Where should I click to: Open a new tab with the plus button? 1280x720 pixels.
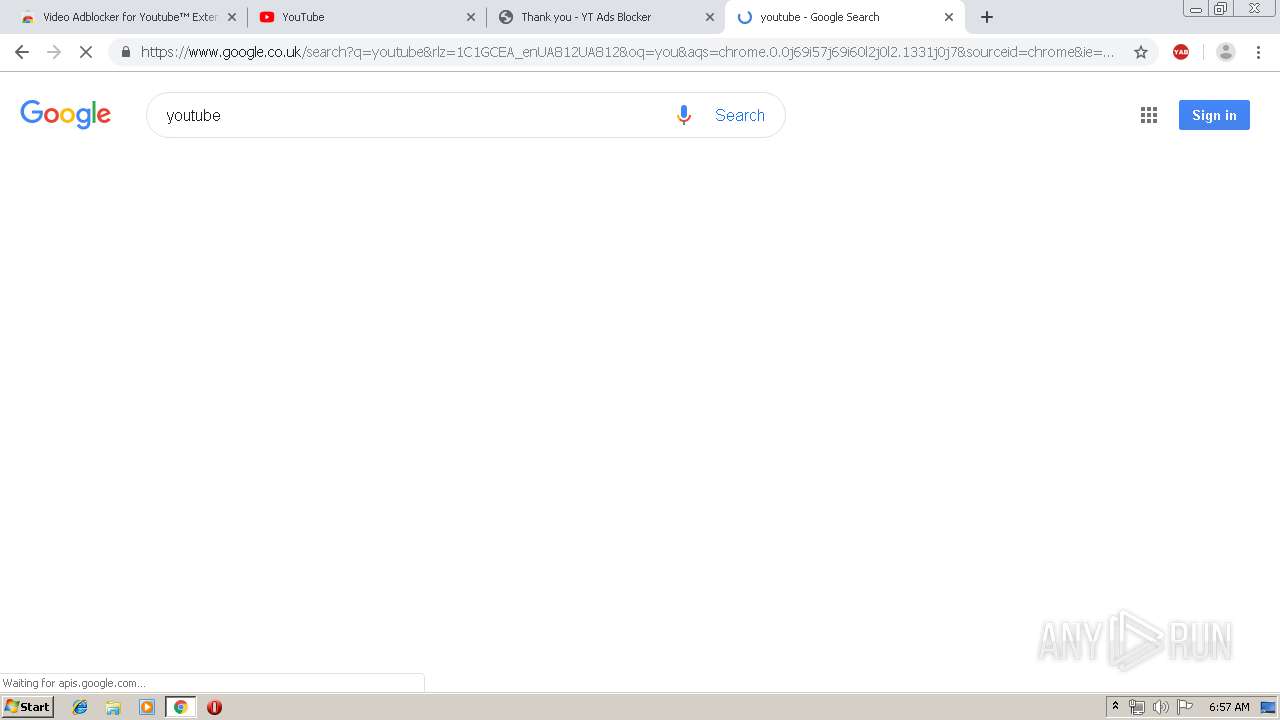coord(987,17)
